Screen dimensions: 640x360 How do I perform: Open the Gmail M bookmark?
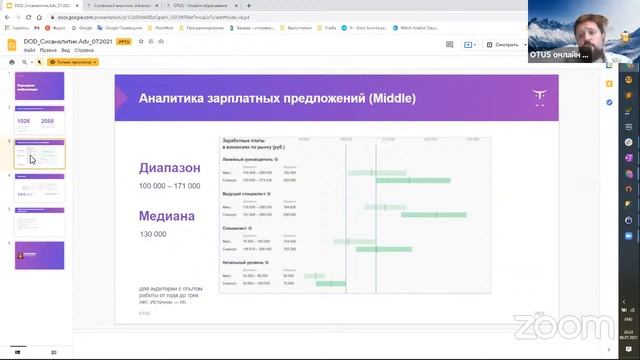click(37, 28)
